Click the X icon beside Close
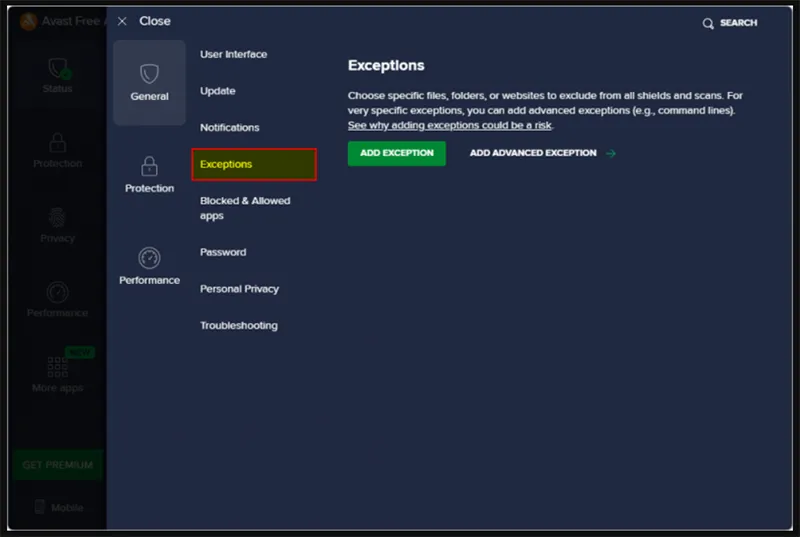 tap(122, 21)
